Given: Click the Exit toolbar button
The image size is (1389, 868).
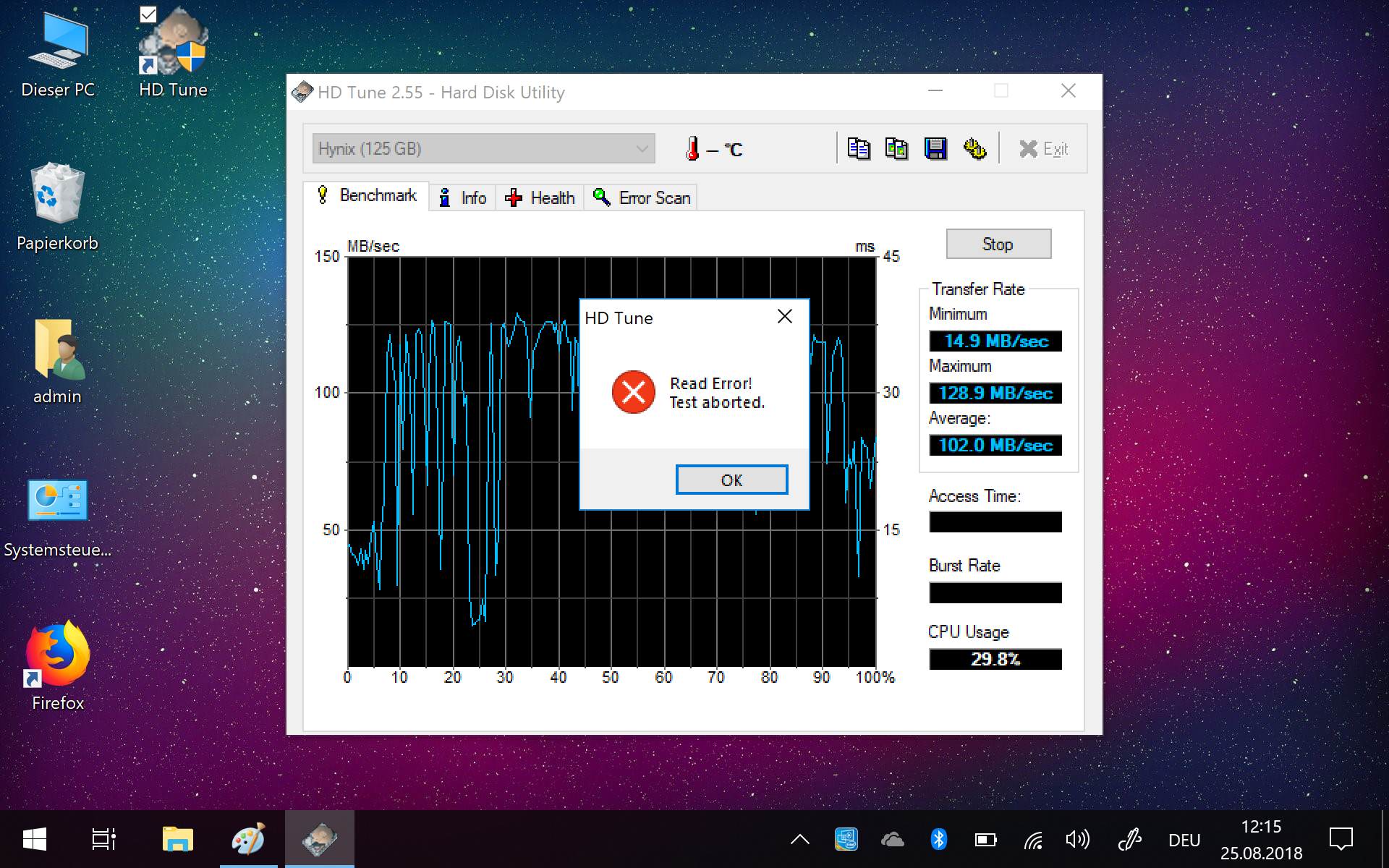Looking at the screenshot, I should (1043, 148).
